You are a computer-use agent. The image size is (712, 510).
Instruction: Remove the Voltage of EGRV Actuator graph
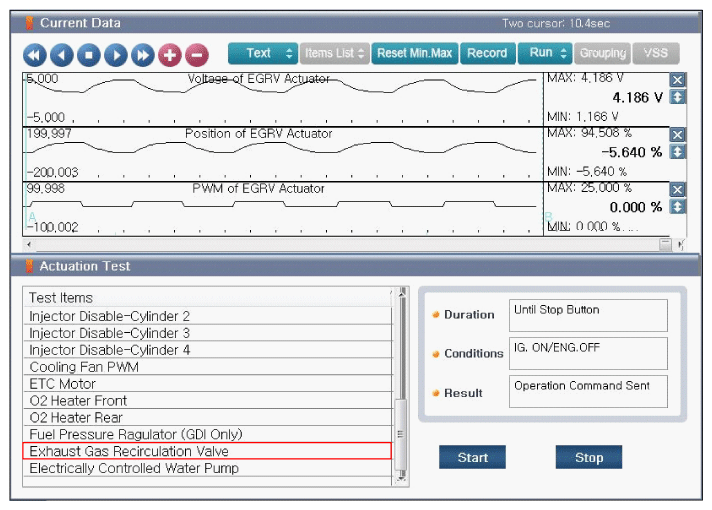[677, 80]
